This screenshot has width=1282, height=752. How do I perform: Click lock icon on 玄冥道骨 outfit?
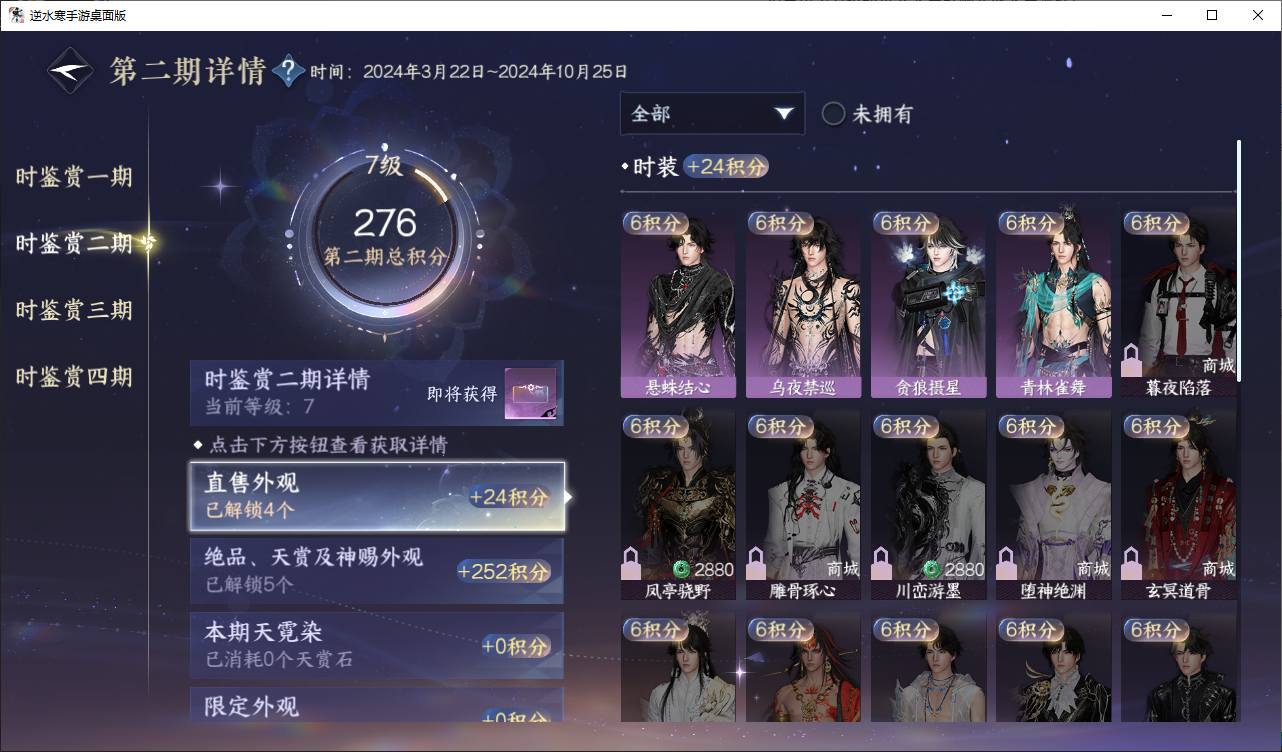click(1132, 564)
